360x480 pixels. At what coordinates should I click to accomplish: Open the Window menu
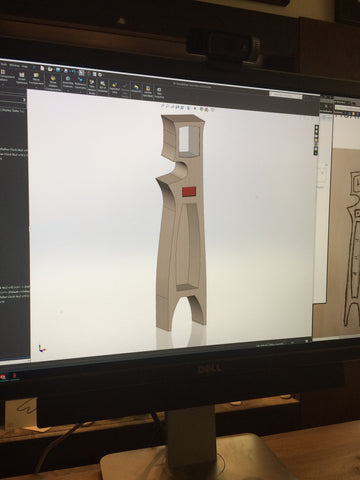coord(14,65)
